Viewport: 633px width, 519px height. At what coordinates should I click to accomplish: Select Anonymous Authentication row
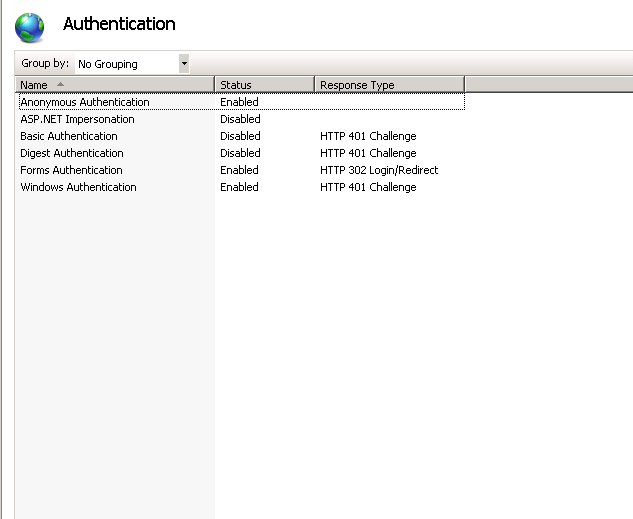(x=85, y=102)
